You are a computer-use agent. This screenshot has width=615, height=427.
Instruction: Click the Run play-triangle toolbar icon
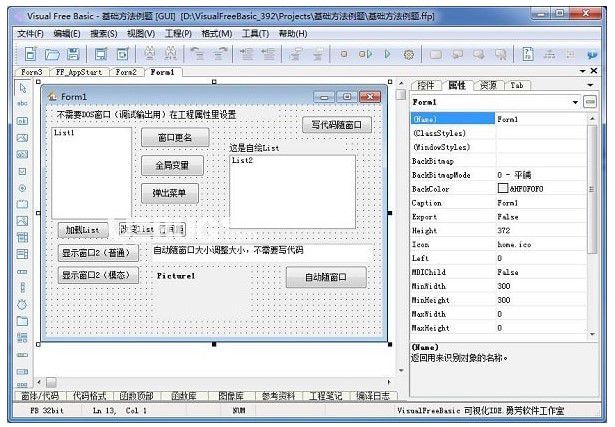coord(388,54)
